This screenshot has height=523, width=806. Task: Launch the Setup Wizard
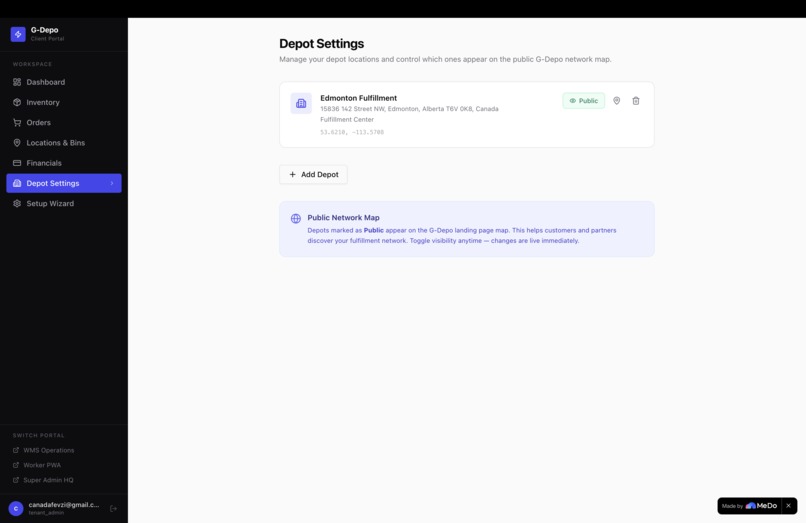click(64, 204)
